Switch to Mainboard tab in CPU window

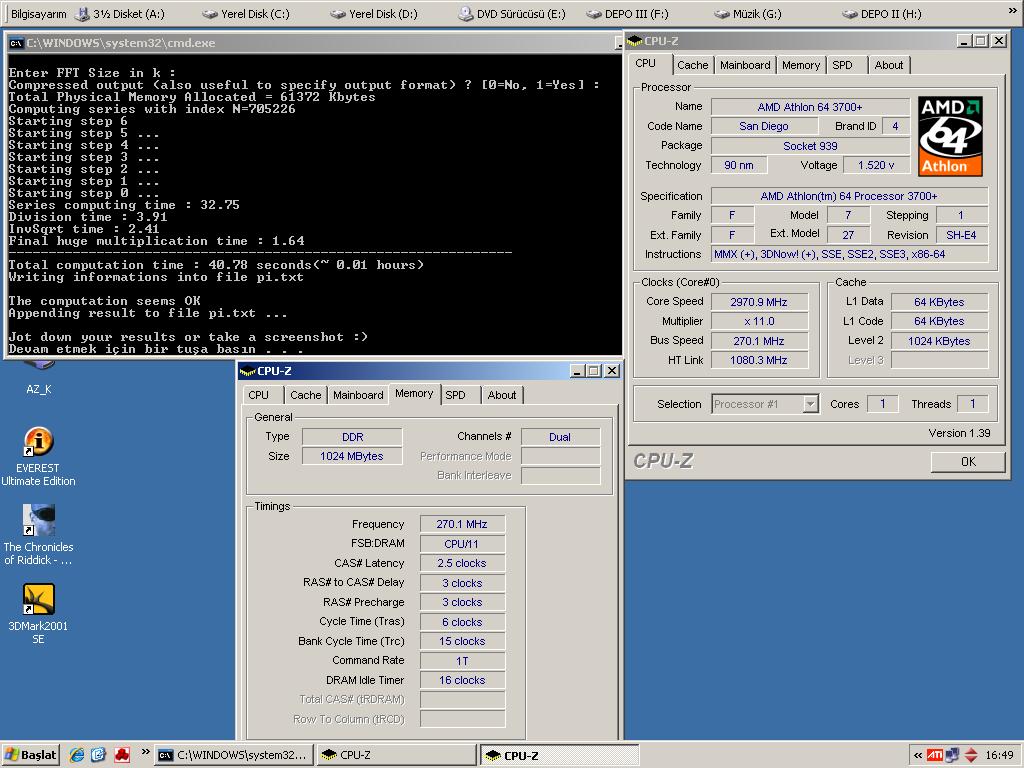(x=745, y=65)
